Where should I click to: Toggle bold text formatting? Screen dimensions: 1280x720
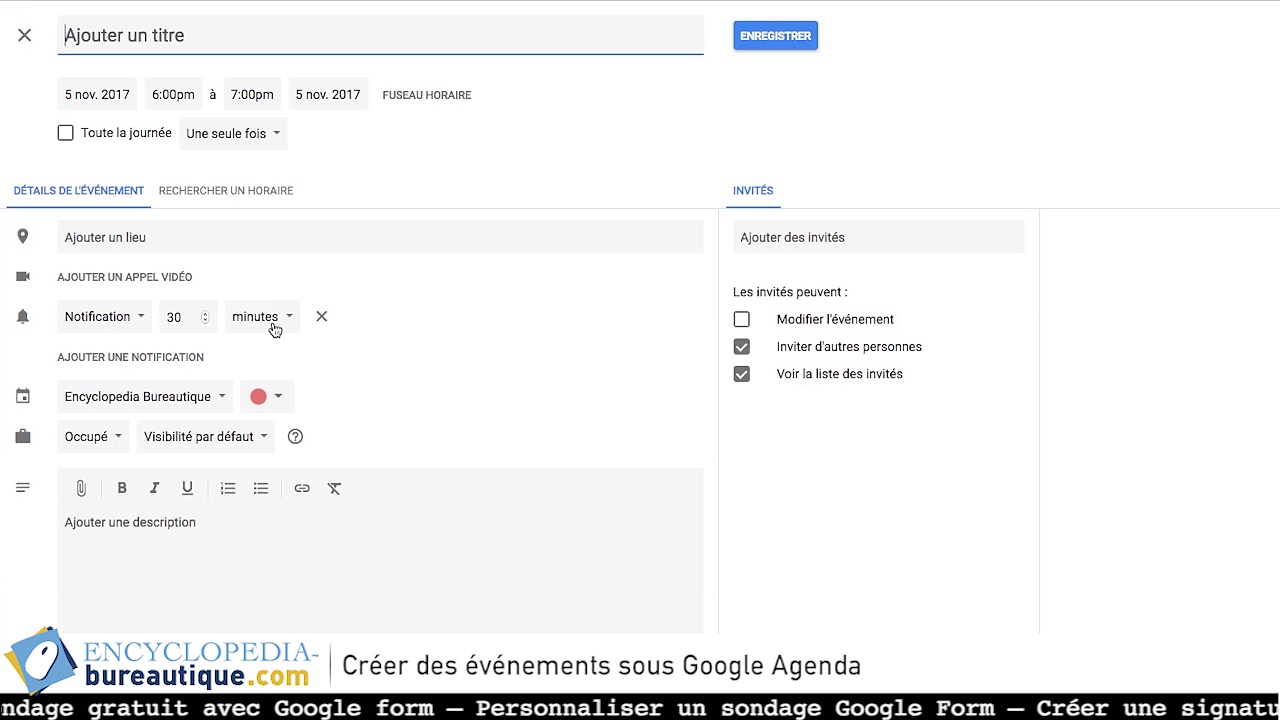pos(122,488)
